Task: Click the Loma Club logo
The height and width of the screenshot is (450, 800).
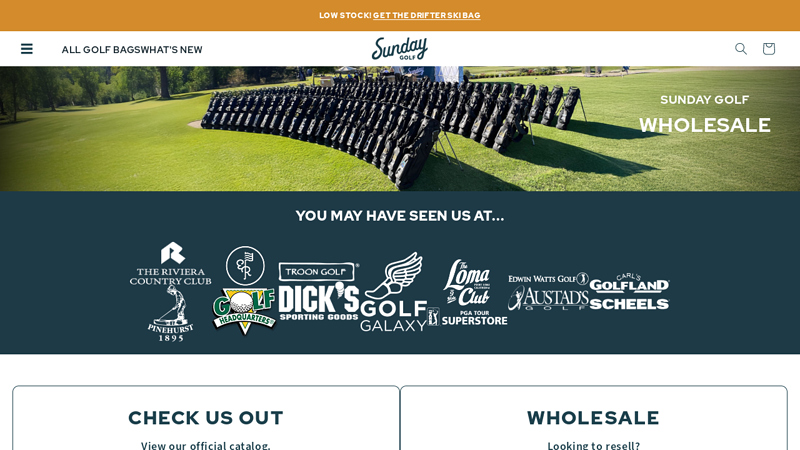Action: click(467, 282)
